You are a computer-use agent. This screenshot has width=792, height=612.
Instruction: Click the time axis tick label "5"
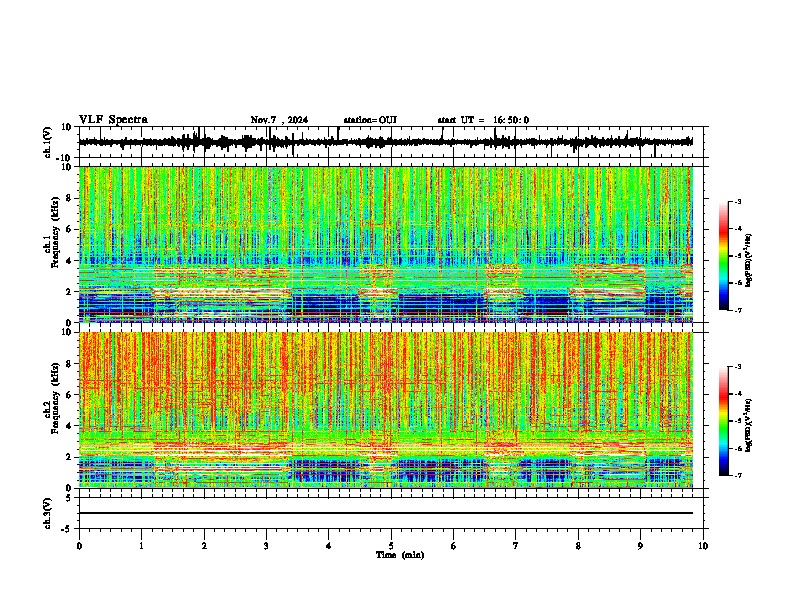[391, 546]
